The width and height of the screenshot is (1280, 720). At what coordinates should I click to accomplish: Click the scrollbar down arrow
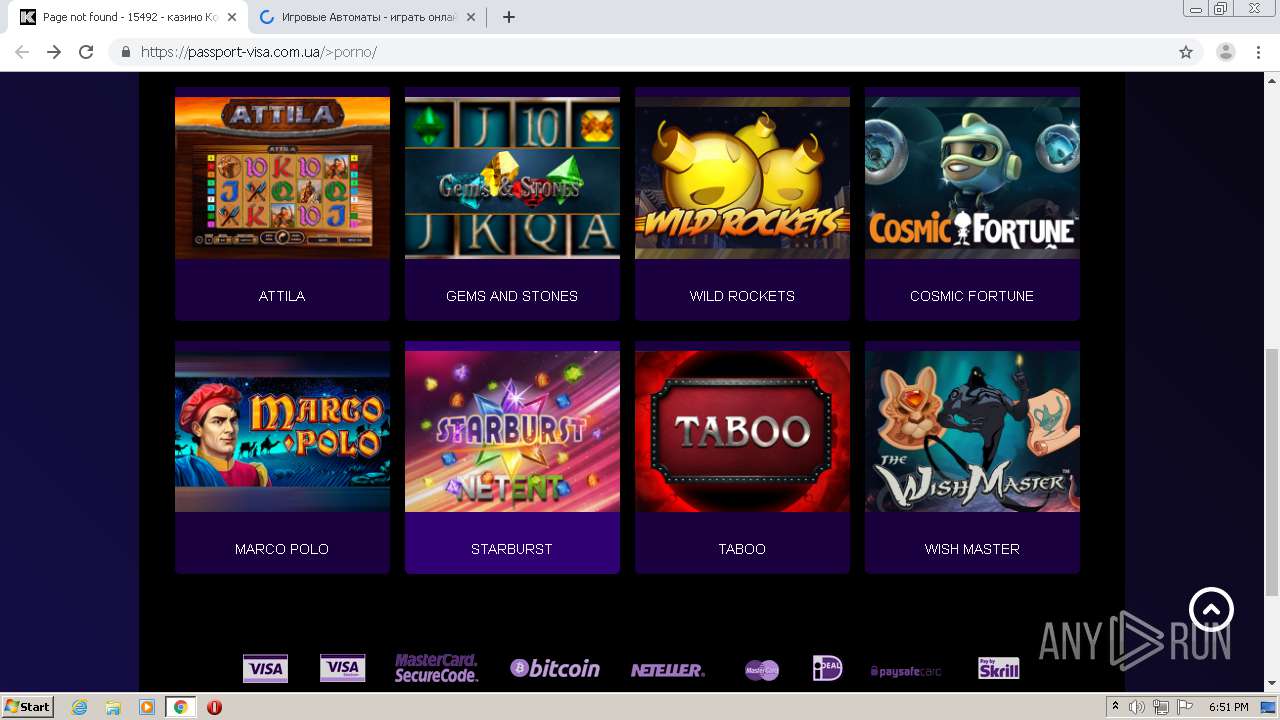point(1272,684)
